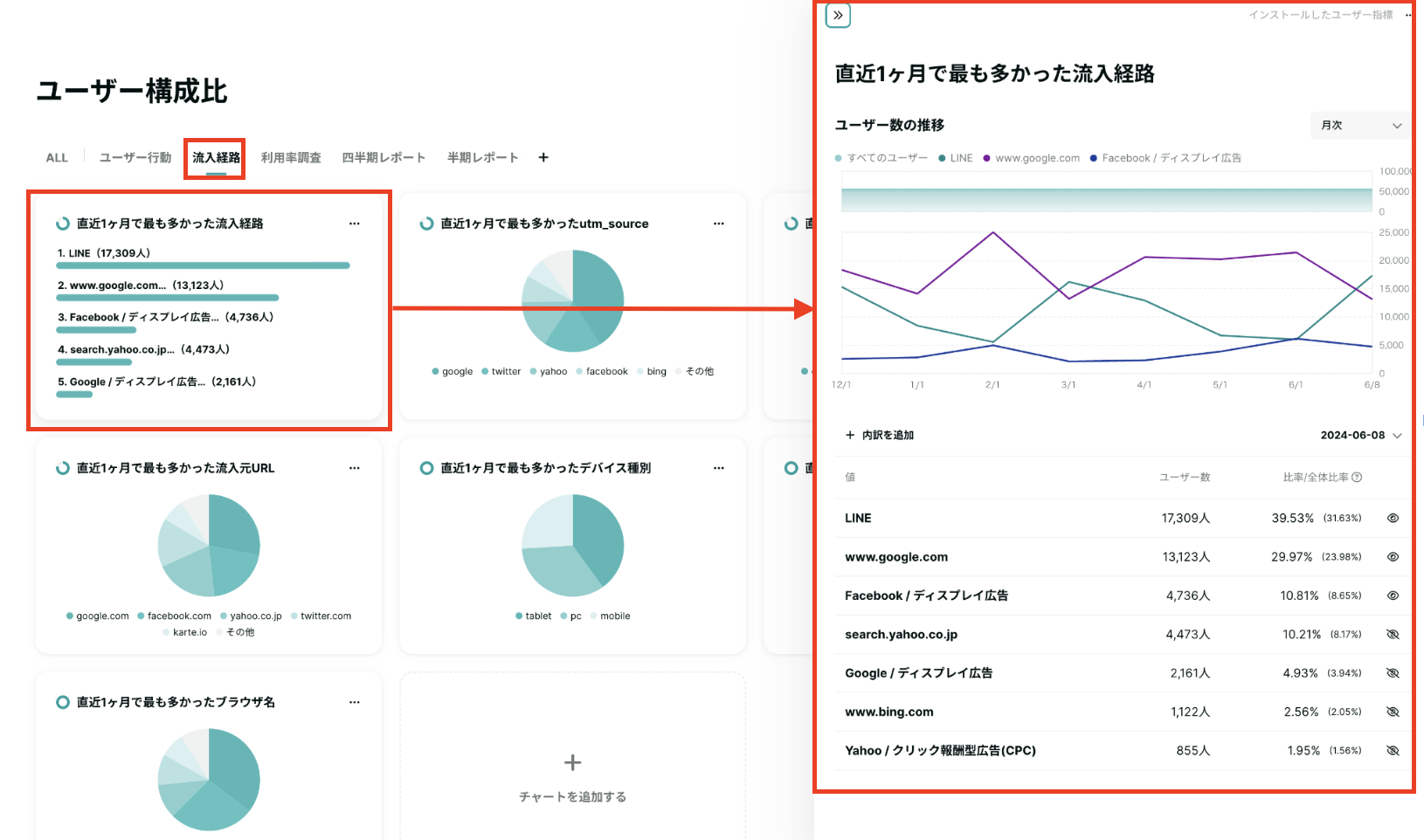The image size is (1424, 840).
Task: Click the help icon next to 比率/全体比率
Action: 1357,477
